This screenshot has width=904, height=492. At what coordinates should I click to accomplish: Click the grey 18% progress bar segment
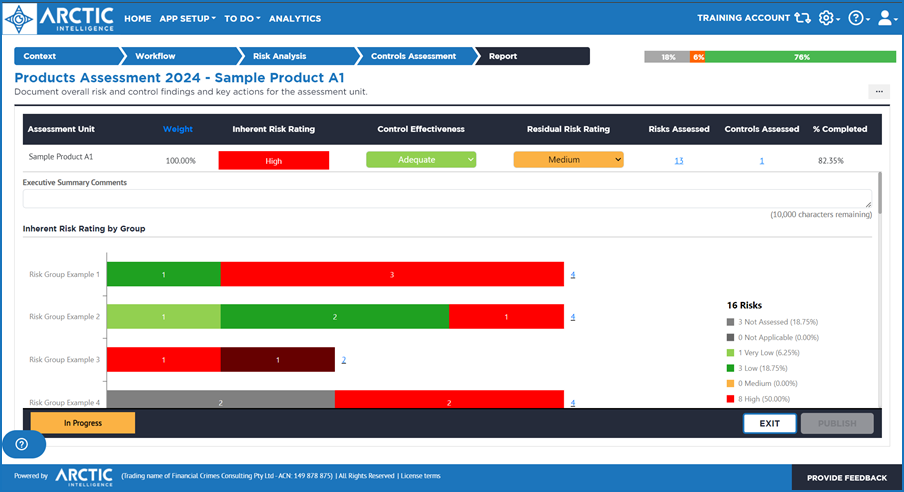pos(667,57)
